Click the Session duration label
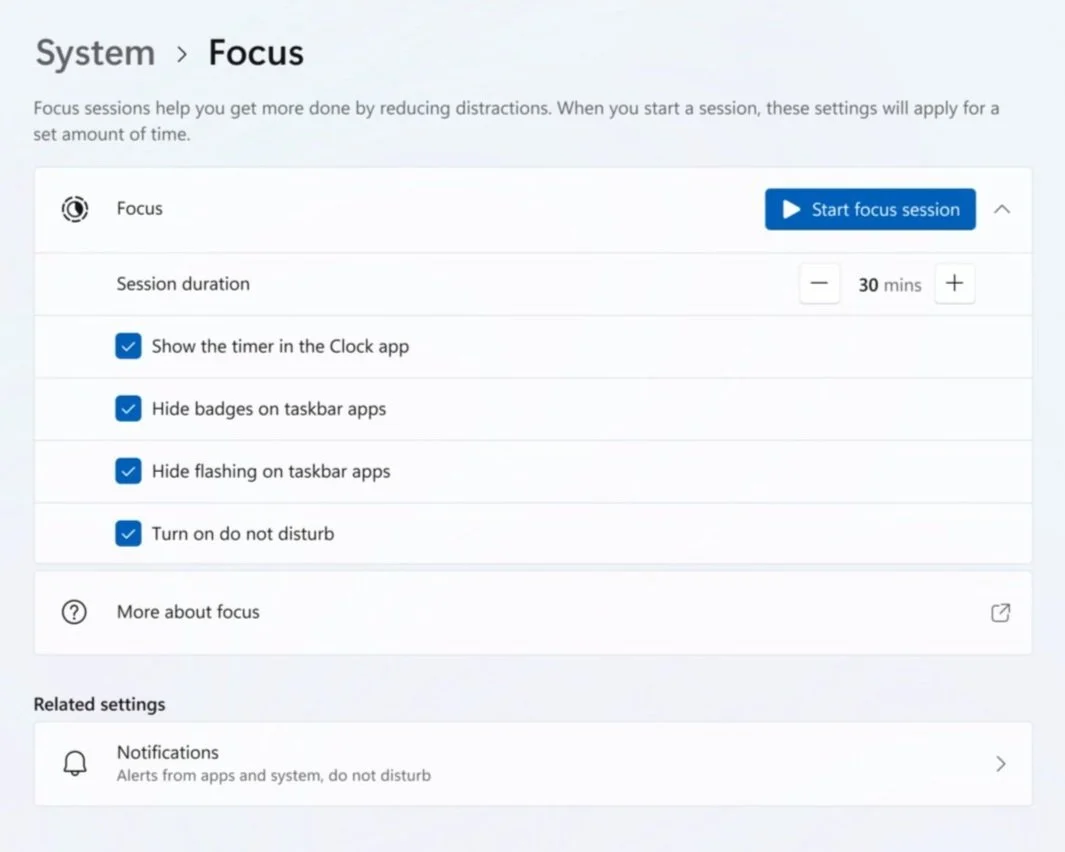The height and width of the screenshot is (852, 1065). (183, 284)
